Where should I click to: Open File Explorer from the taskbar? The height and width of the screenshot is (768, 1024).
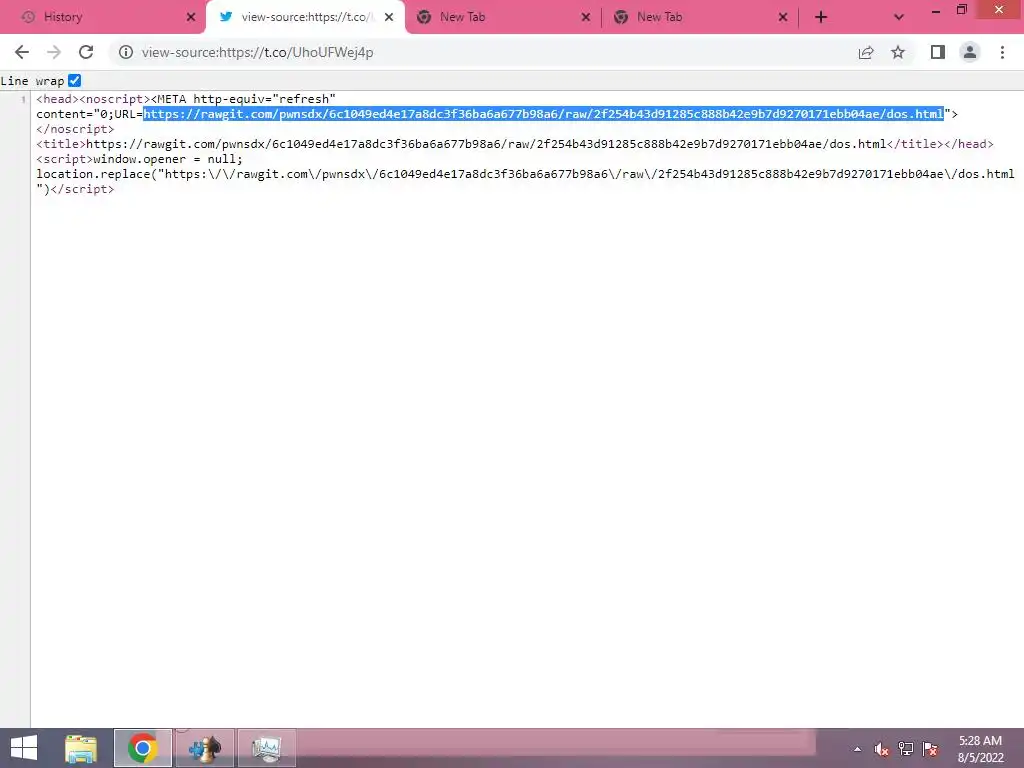[x=81, y=748]
